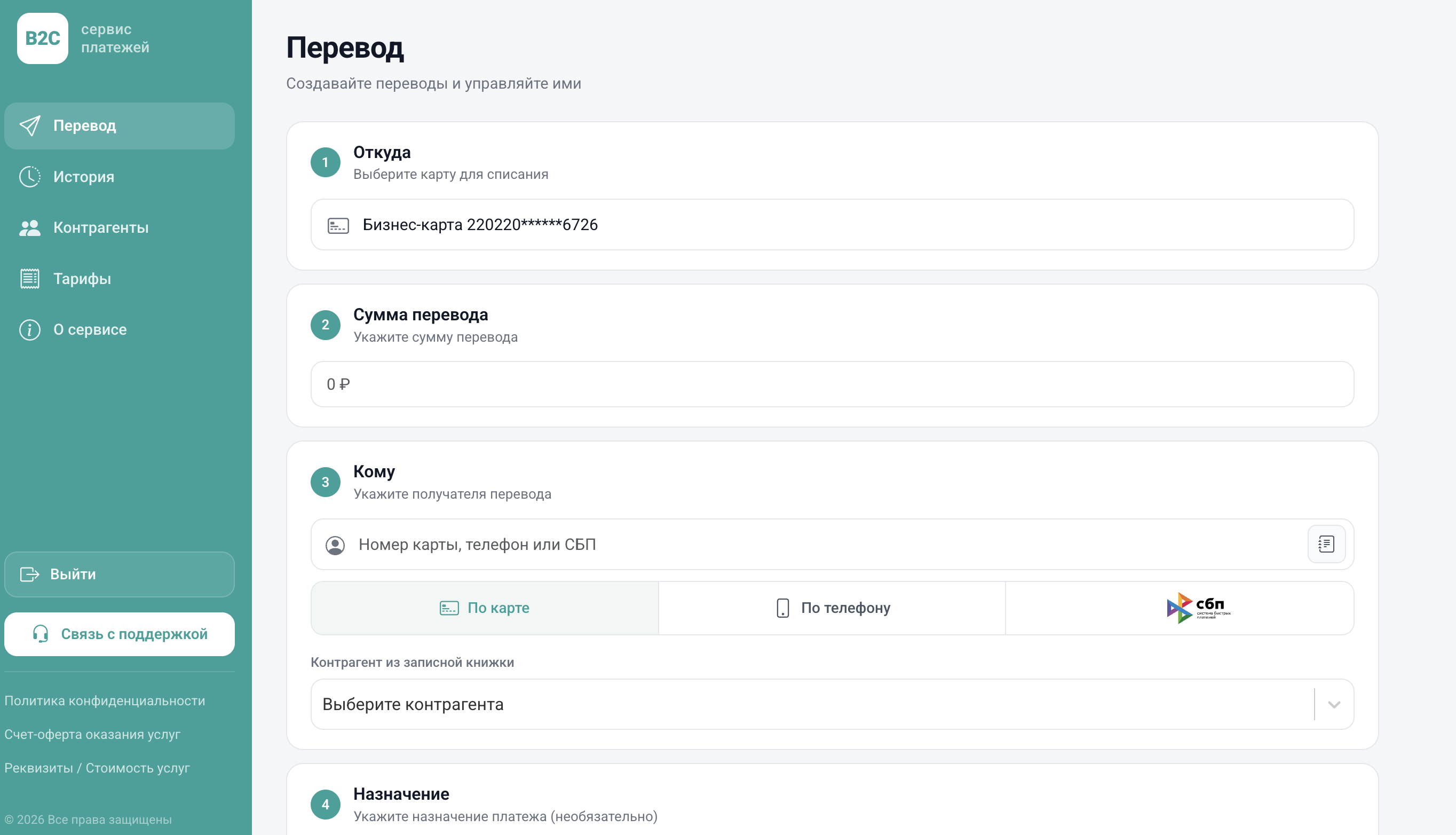Switch to the По телефону transfer tab
This screenshot has width=1456, height=835.
[832, 608]
